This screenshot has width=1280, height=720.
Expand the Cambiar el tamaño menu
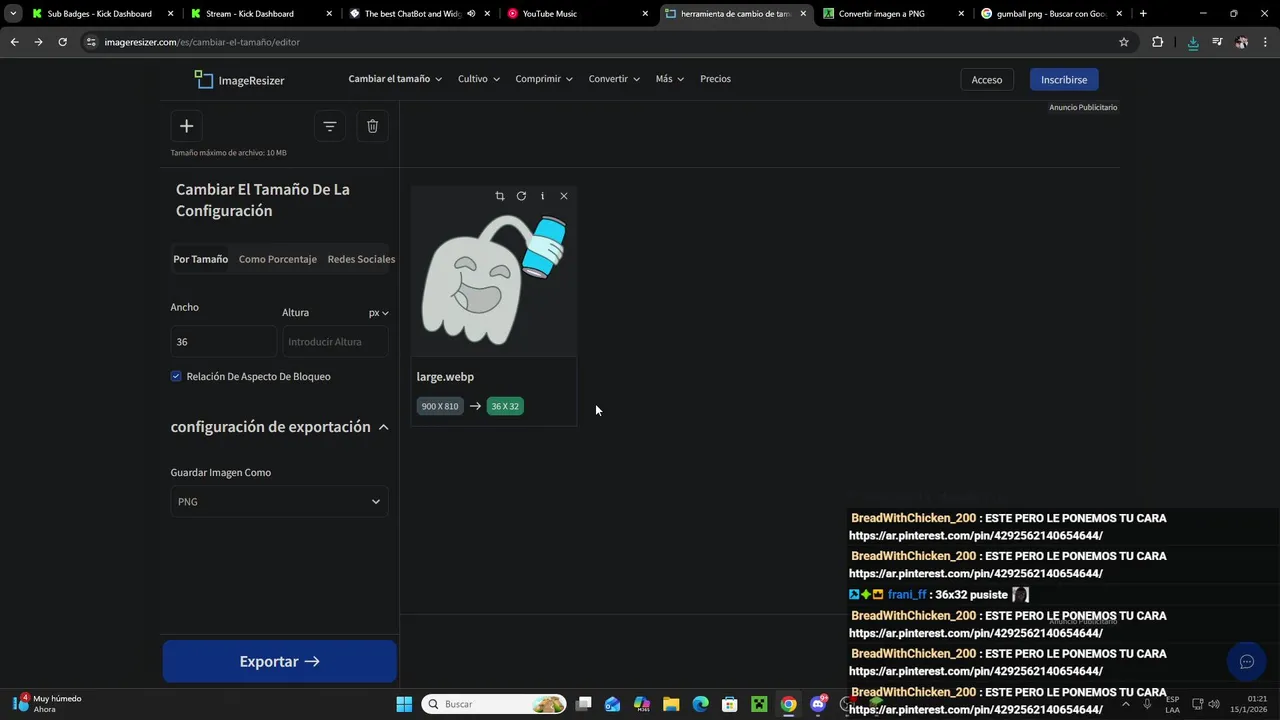(x=395, y=79)
